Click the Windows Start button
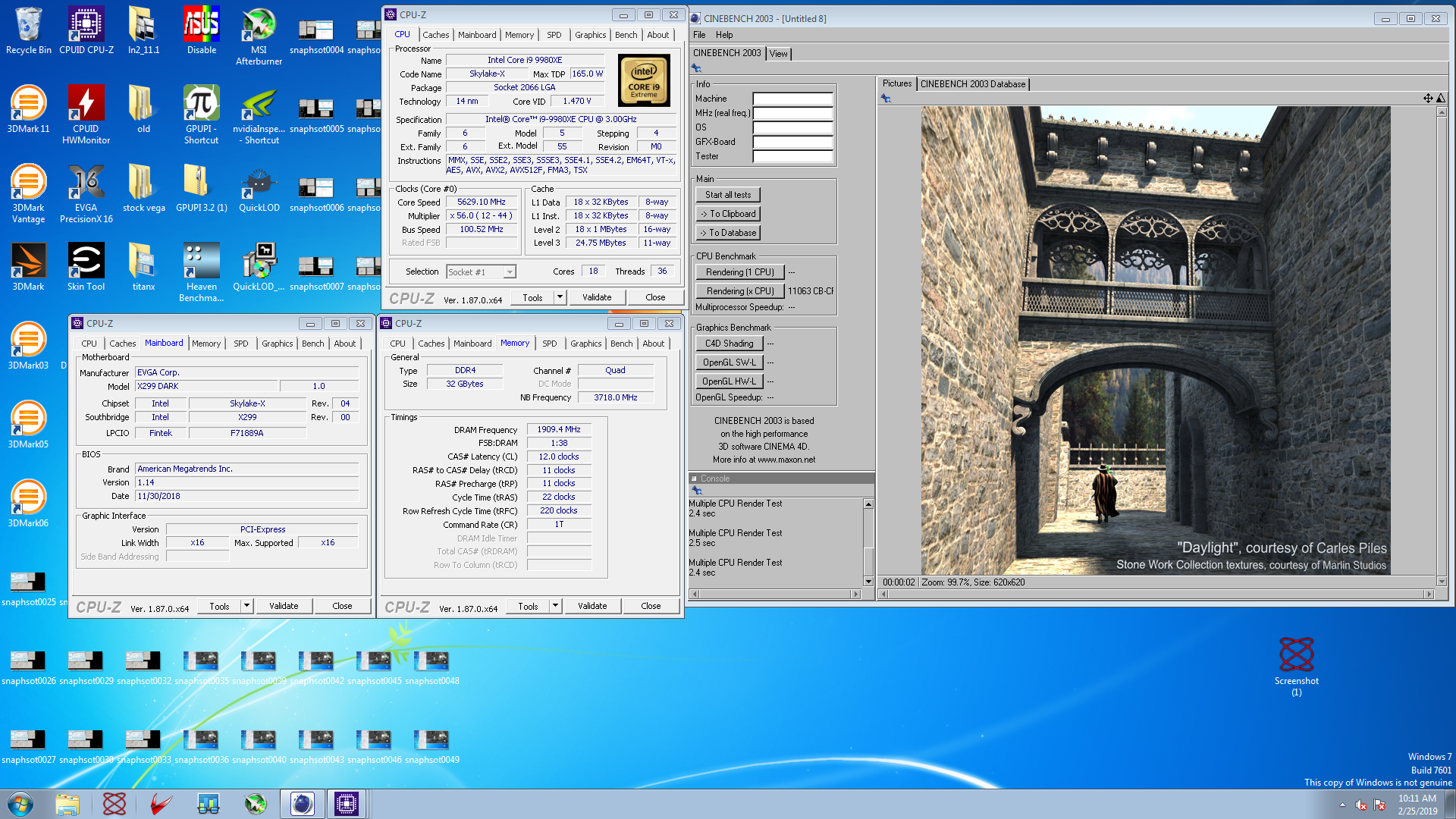Screen dimensions: 1456x819 (x=20, y=804)
